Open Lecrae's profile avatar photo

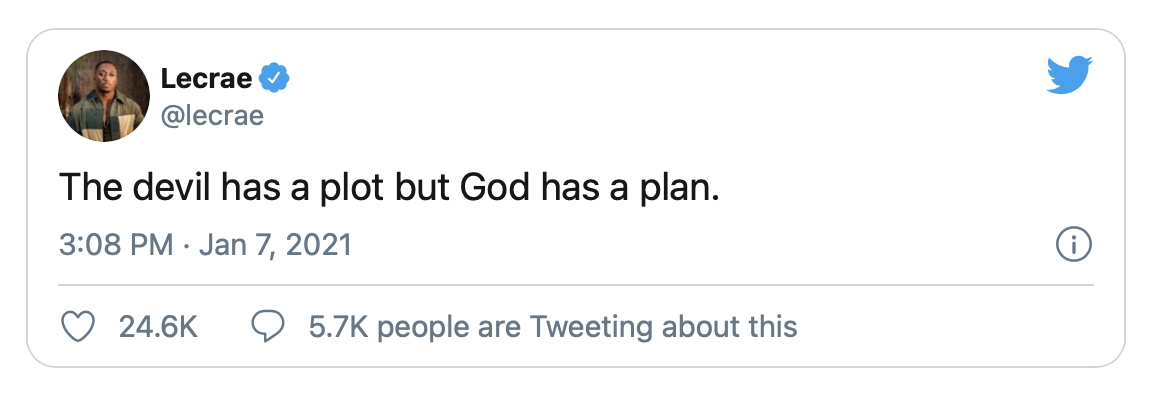[x=105, y=96]
